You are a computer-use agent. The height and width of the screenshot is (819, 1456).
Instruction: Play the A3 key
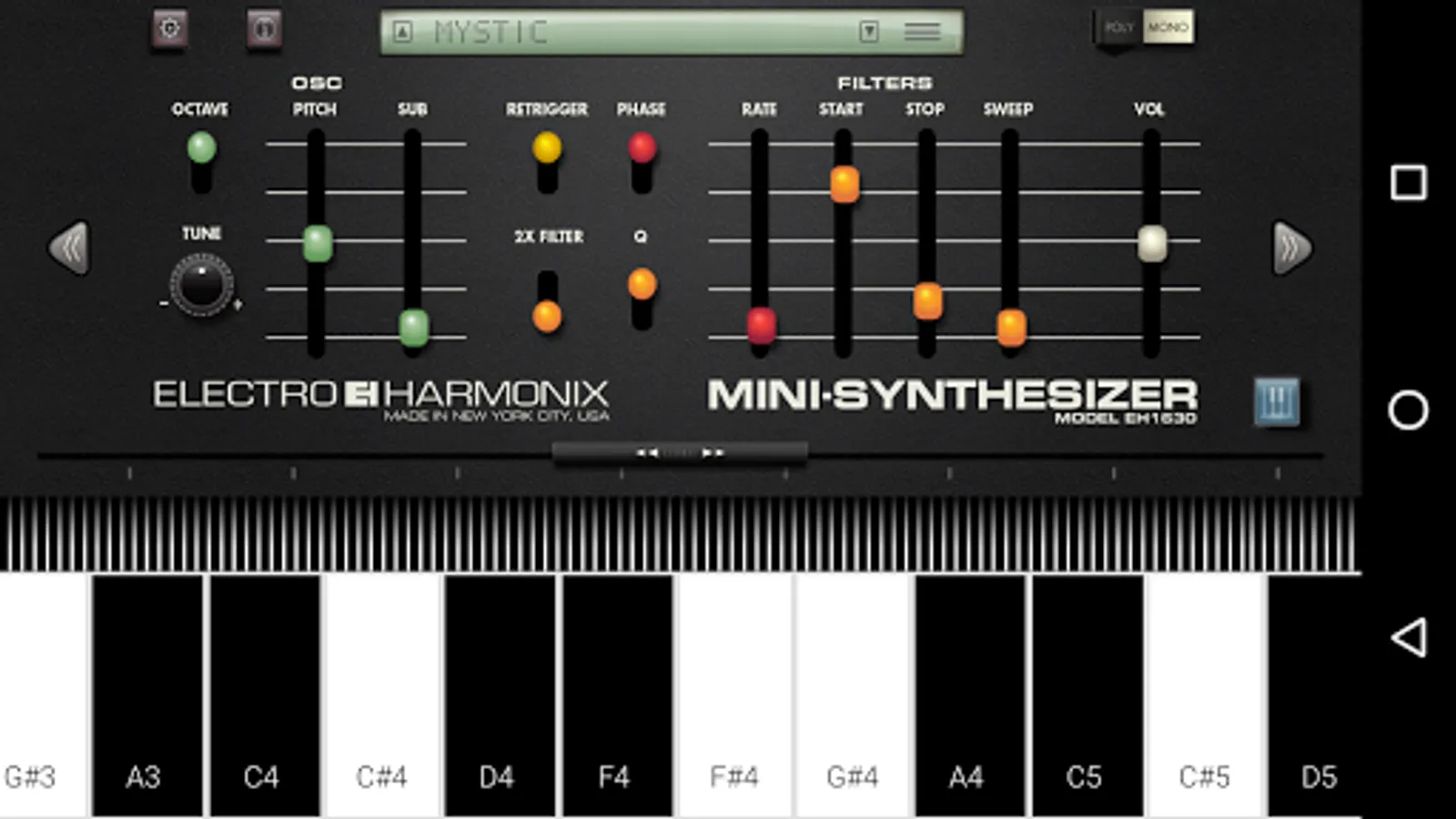pos(147,696)
